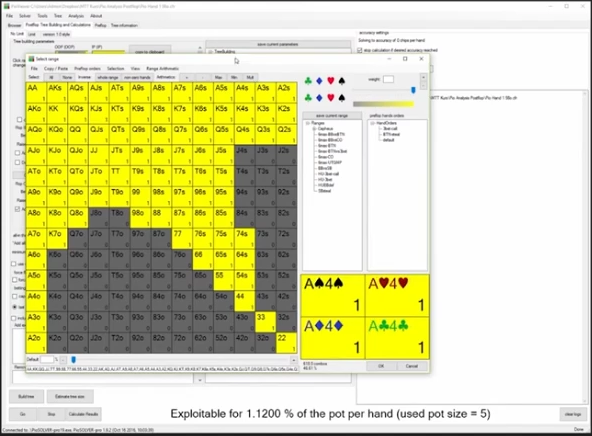Collapse the Ranges tree node

308,123
